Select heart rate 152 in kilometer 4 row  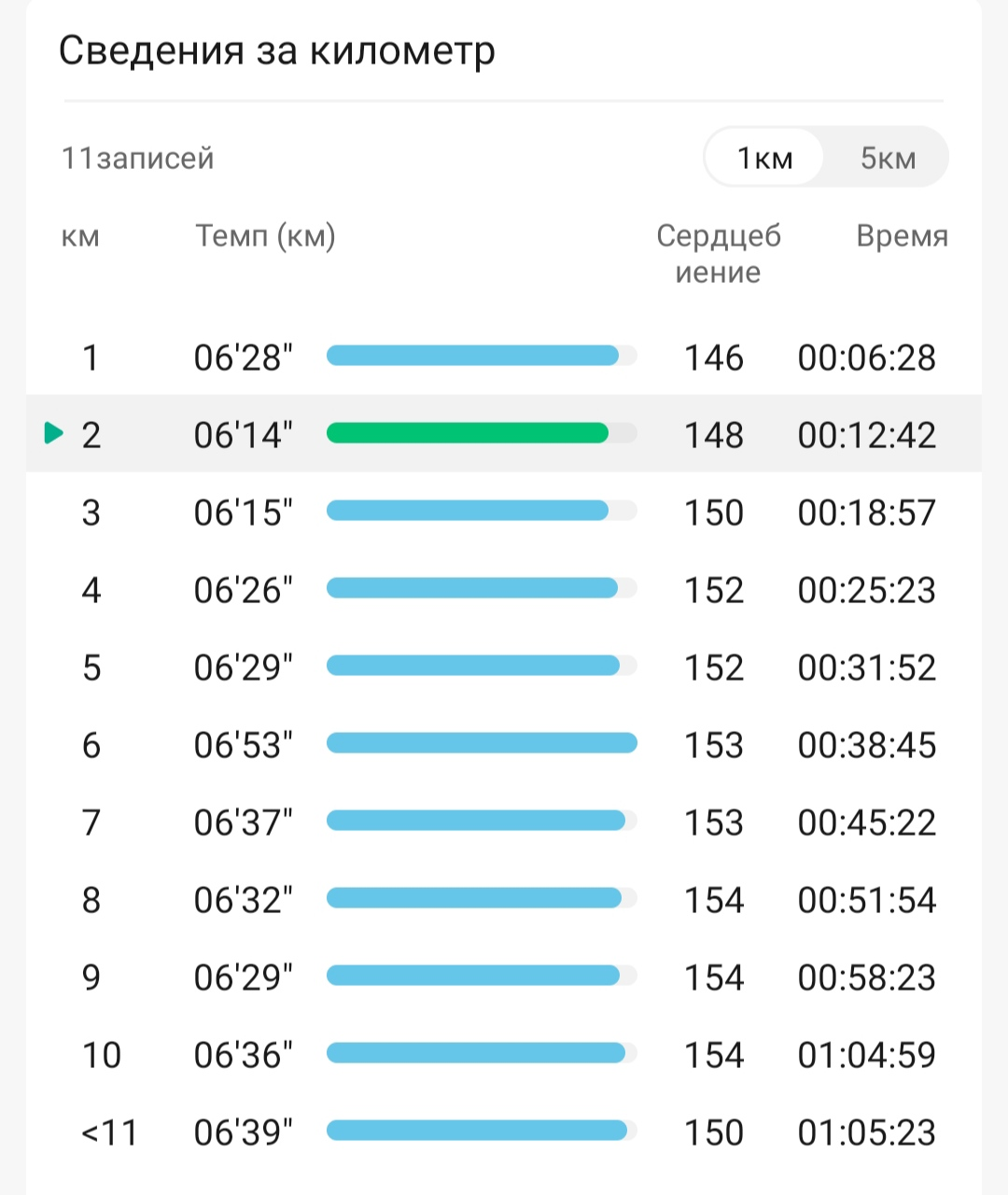714,590
